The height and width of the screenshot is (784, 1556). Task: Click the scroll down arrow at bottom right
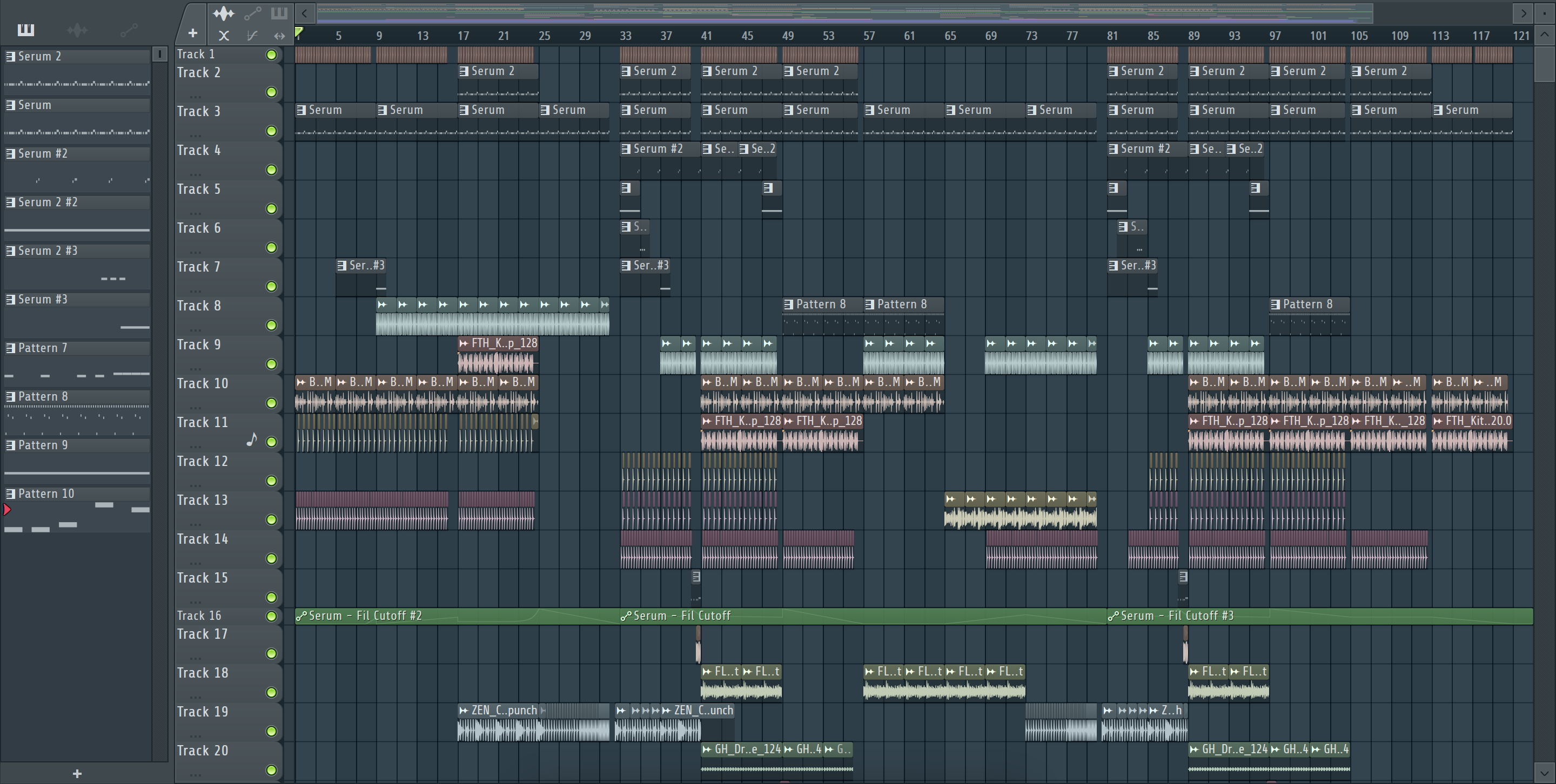[x=1545, y=772]
